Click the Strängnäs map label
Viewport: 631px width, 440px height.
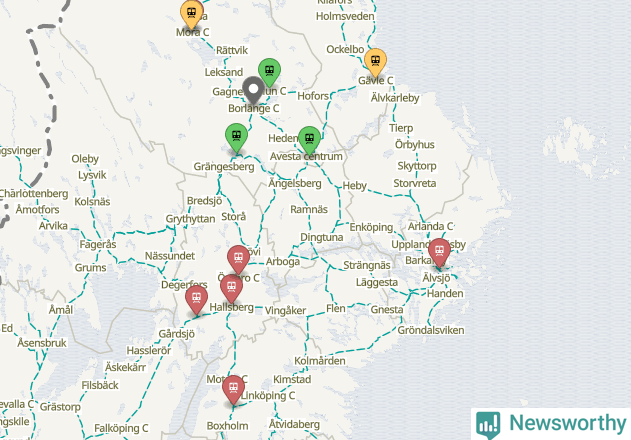click(x=367, y=266)
